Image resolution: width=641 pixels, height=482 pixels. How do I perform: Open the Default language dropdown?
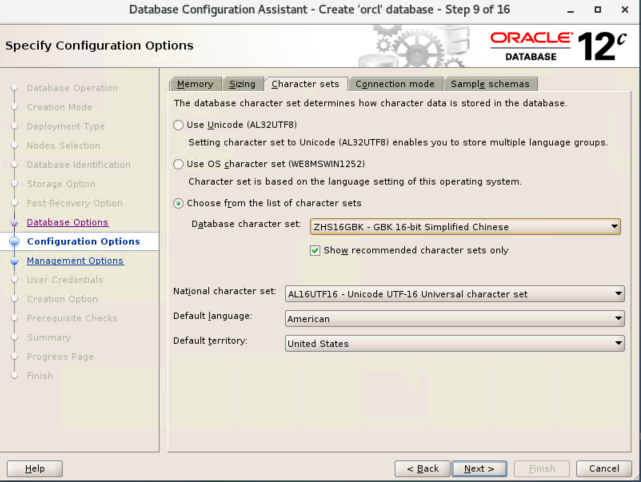click(x=455, y=318)
